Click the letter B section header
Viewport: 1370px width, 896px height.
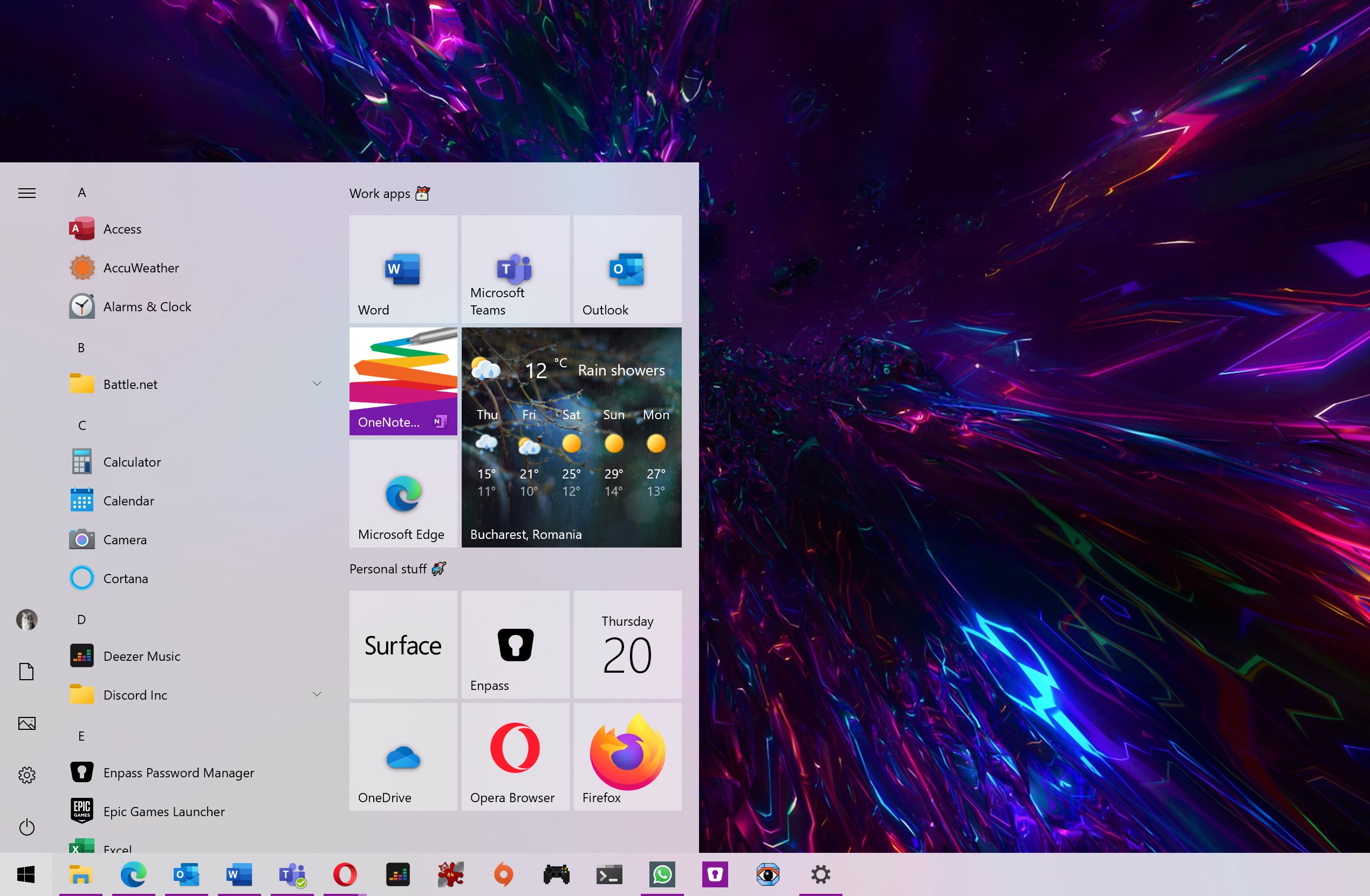pyautogui.click(x=82, y=348)
